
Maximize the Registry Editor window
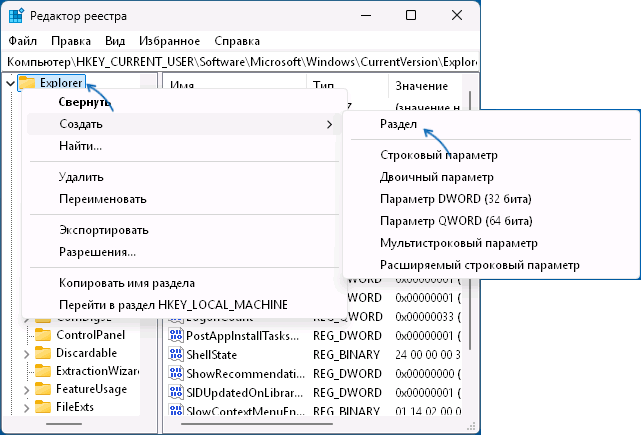click(411, 16)
